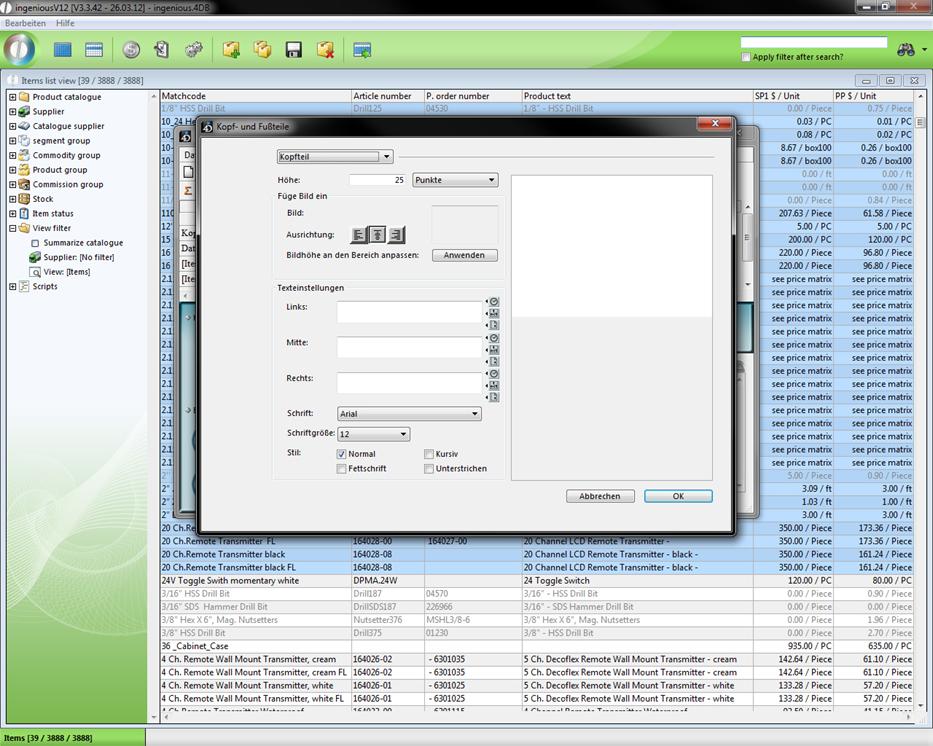The height and width of the screenshot is (746, 933).
Task: Expand the Product catalogue tree node
Action: [13, 97]
